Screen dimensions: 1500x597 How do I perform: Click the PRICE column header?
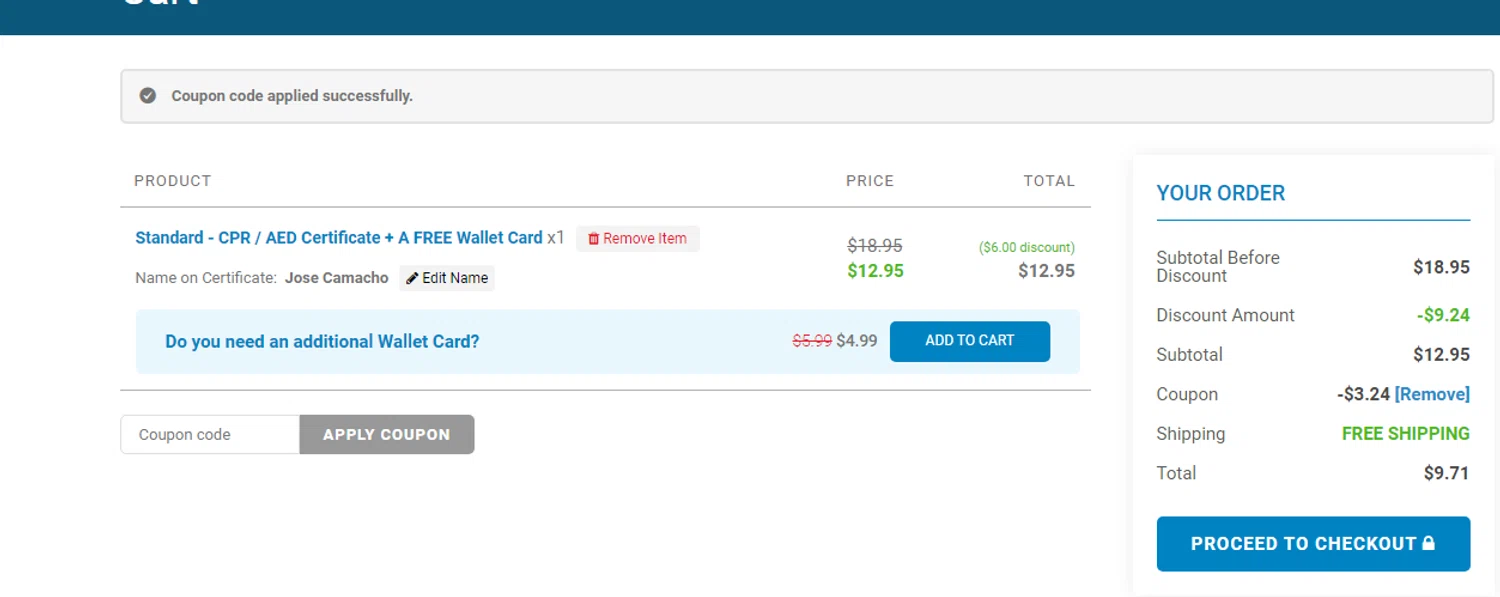coord(869,181)
